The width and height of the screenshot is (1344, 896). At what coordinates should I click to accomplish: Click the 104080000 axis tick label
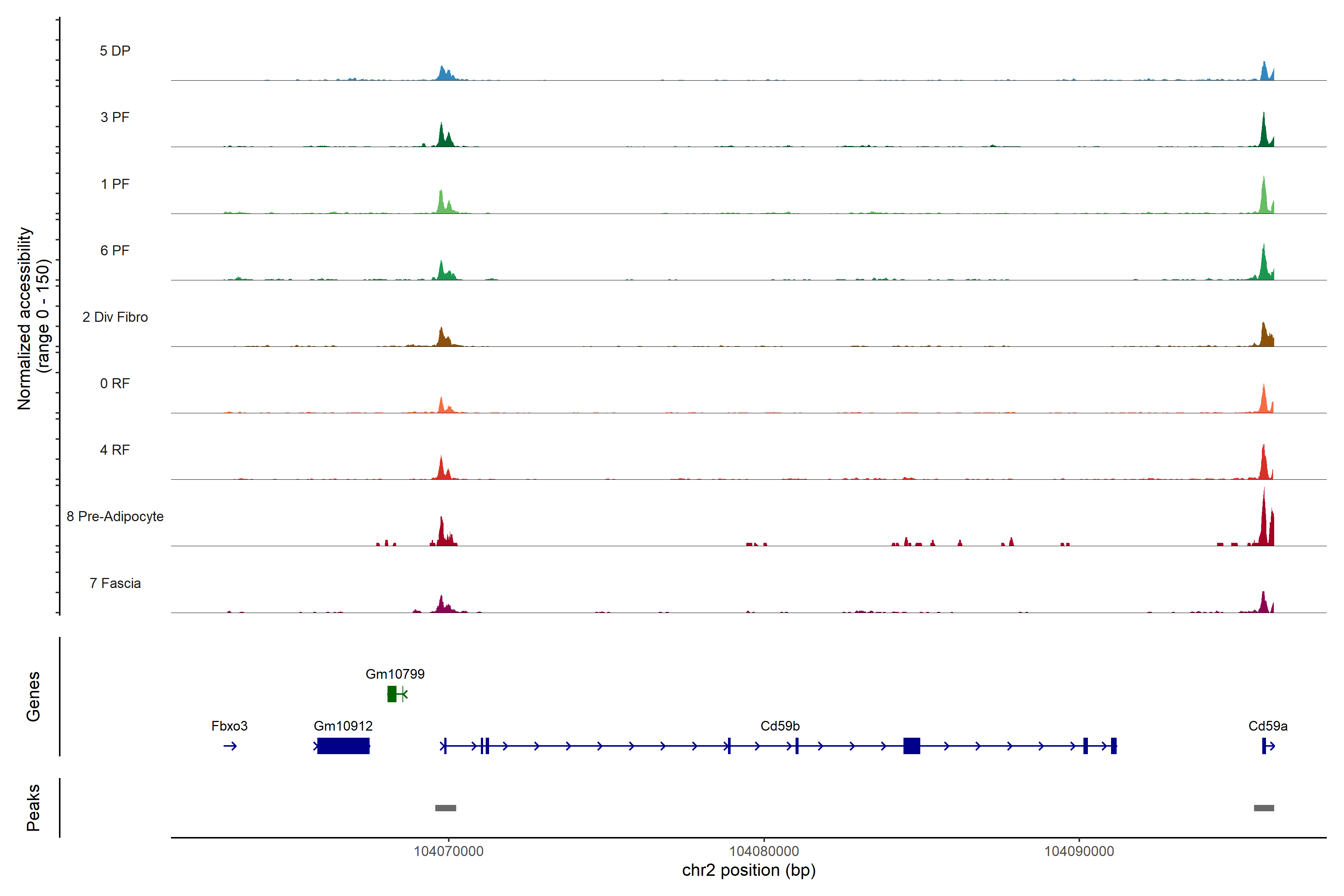pyautogui.click(x=764, y=852)
